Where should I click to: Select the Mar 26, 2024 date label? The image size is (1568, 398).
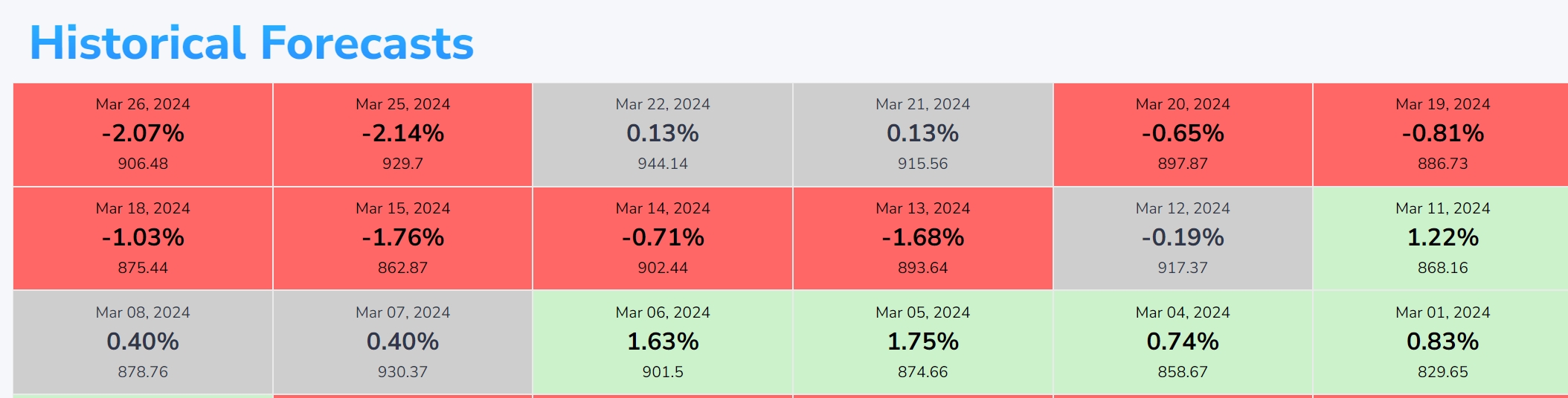click(143, 104)
